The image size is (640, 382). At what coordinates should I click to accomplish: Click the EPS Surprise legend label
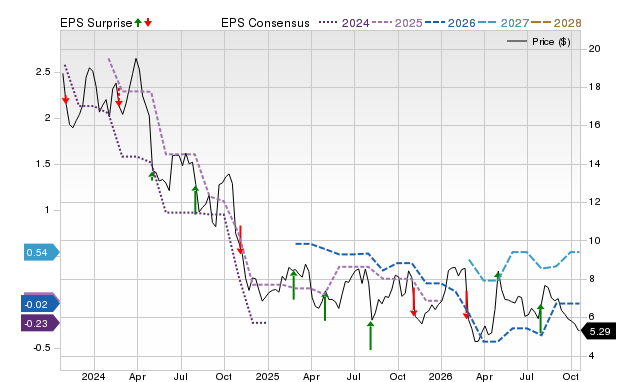pyautogui.click(x=96, y=23)
